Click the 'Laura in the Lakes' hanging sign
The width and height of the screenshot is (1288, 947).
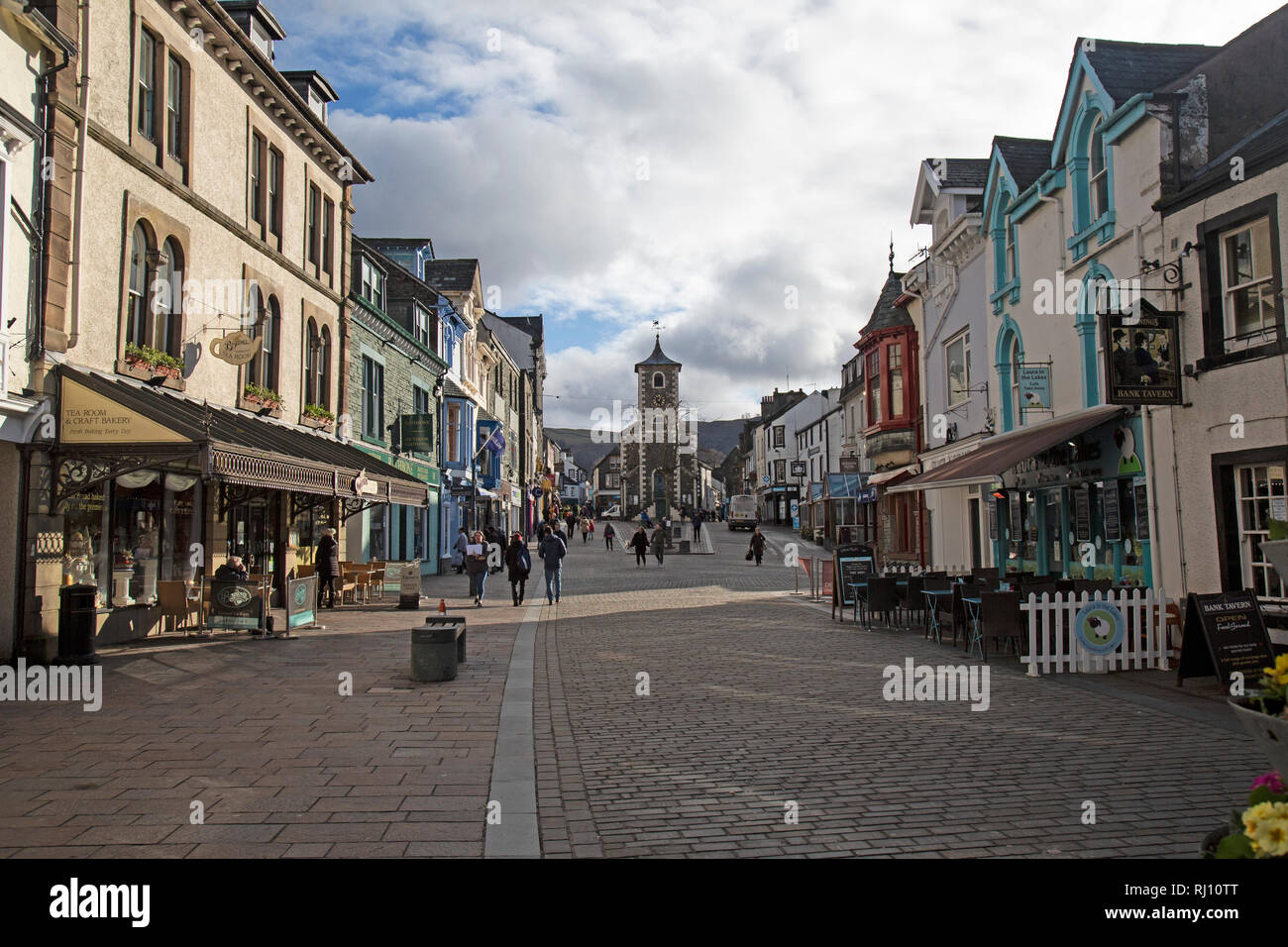tap(1035, 385)
